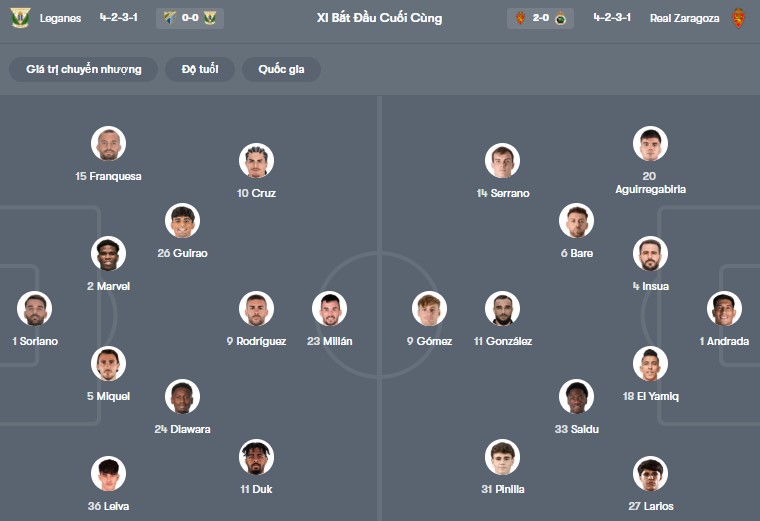760x521 pixels.
Task: Open the 2-0 previous match score badge
Action: [540, 18]
